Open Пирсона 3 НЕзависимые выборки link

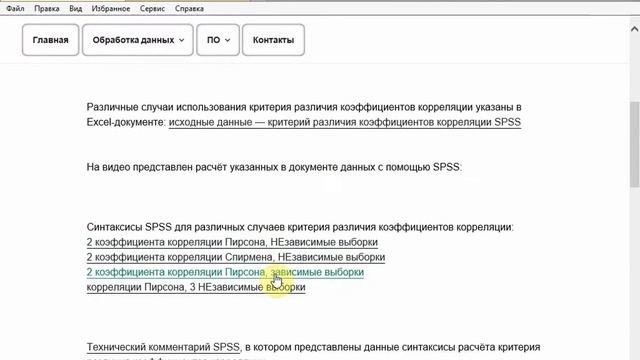point(196,287)
